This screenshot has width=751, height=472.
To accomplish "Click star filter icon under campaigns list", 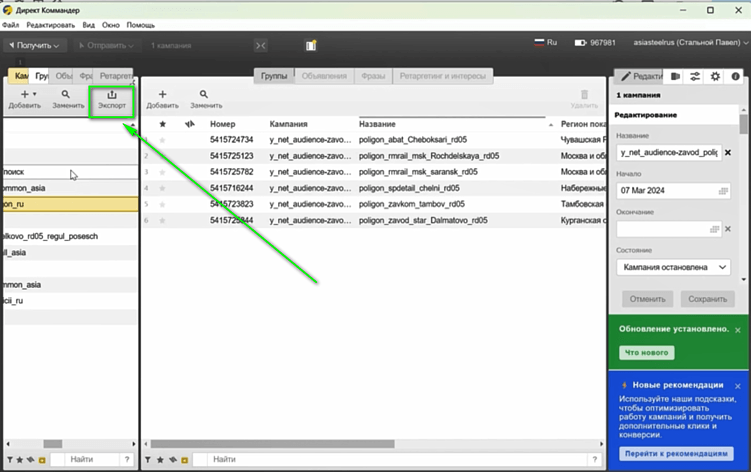I will pyautogui.click(x=20, y=460).
